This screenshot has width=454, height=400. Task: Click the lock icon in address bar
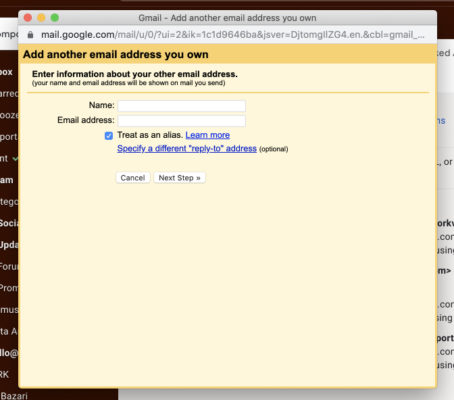click(x=30, y=35)
